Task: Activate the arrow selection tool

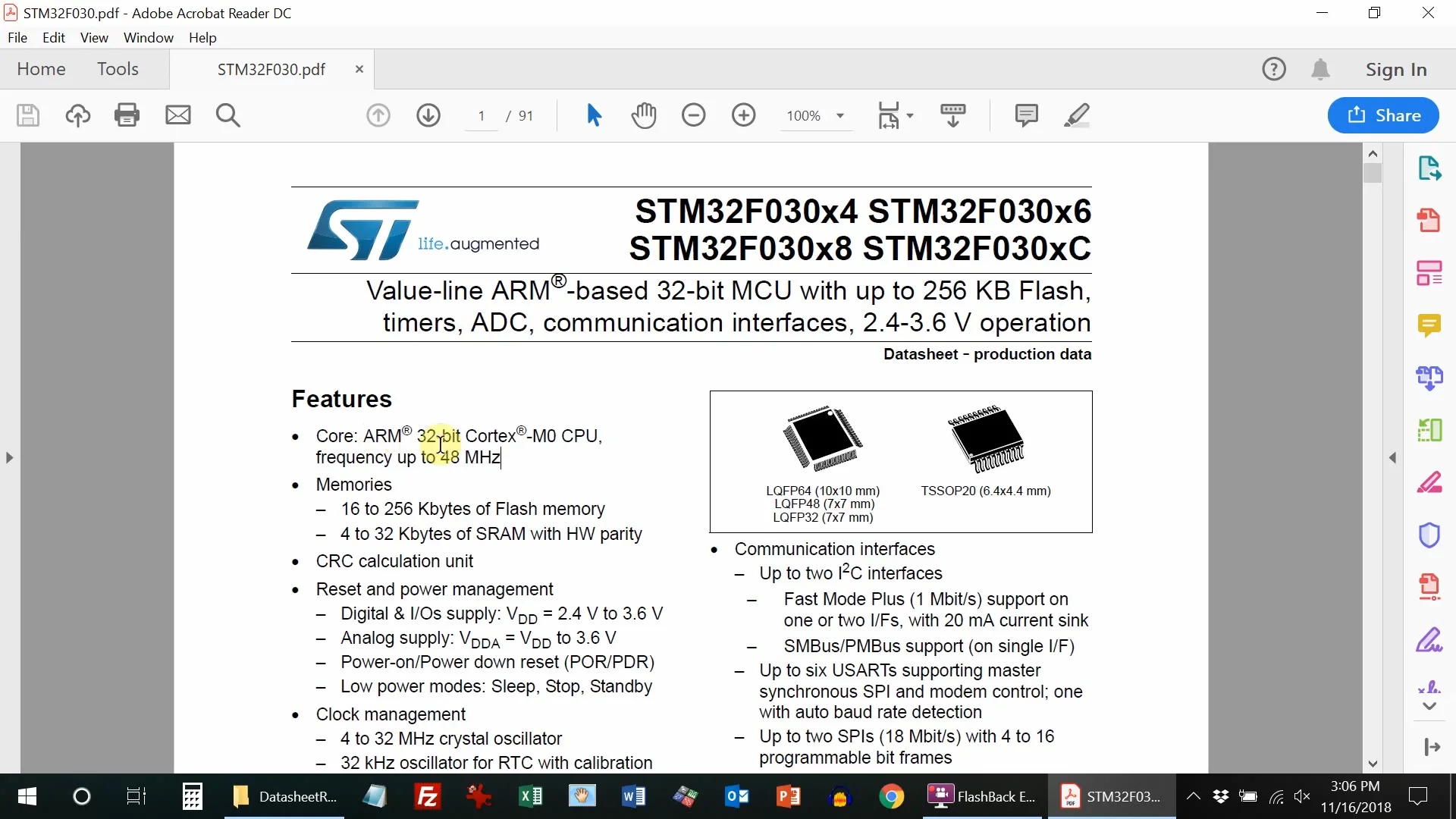Action: click(x=594, y=115)
